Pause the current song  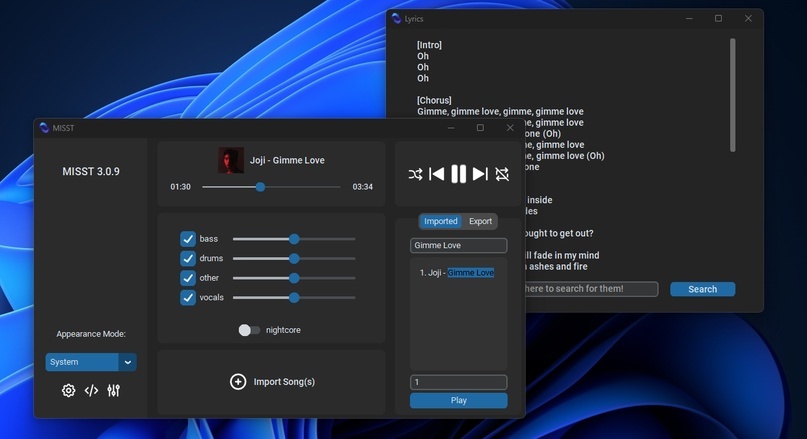458,174
